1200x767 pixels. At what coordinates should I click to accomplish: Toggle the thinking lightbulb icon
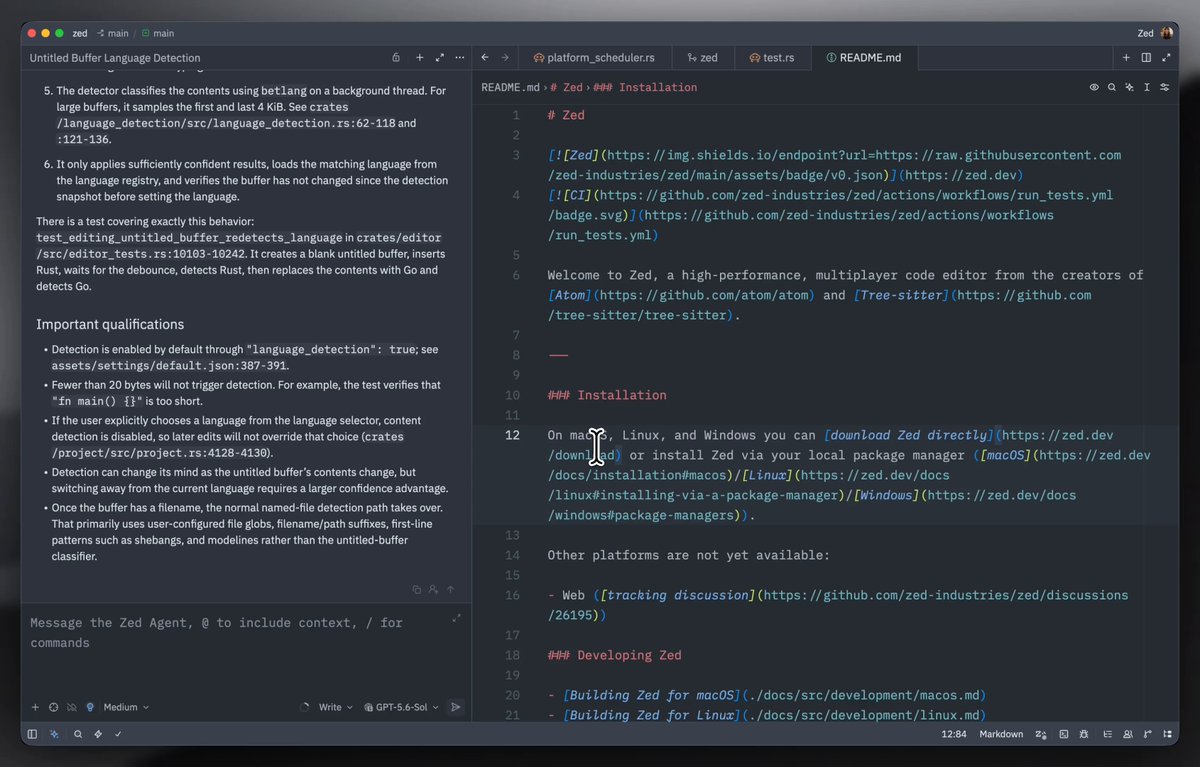point(89,707)
